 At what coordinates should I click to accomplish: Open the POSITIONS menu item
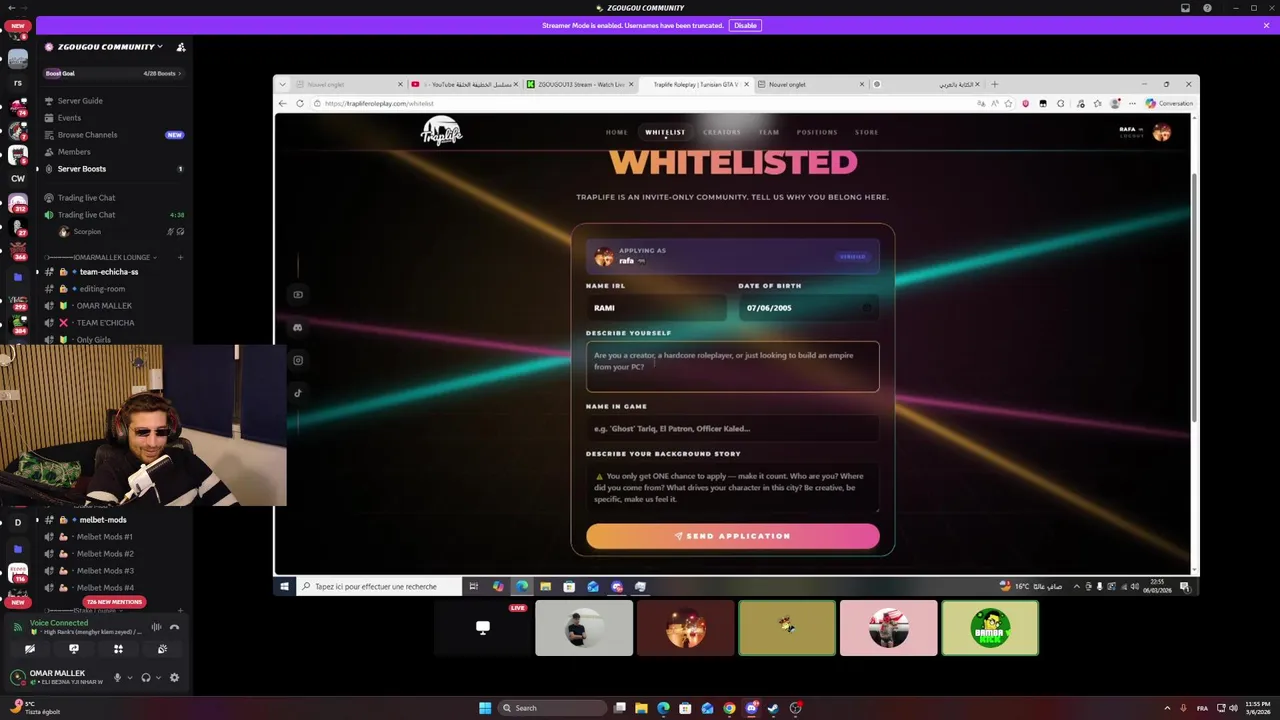pyautogui.click(x=817, y=132)
